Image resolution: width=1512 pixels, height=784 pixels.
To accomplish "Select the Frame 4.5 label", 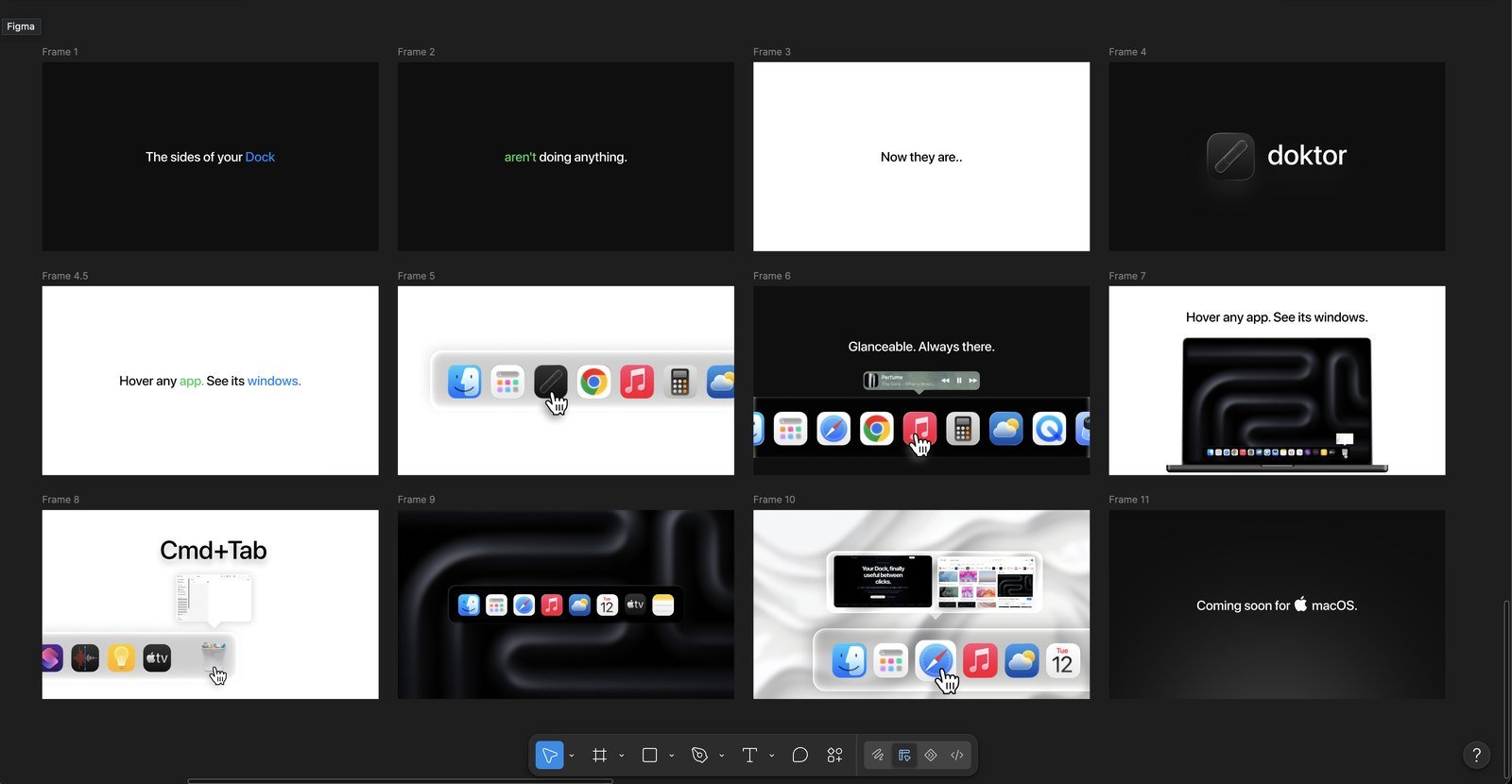I will (65, 276).
